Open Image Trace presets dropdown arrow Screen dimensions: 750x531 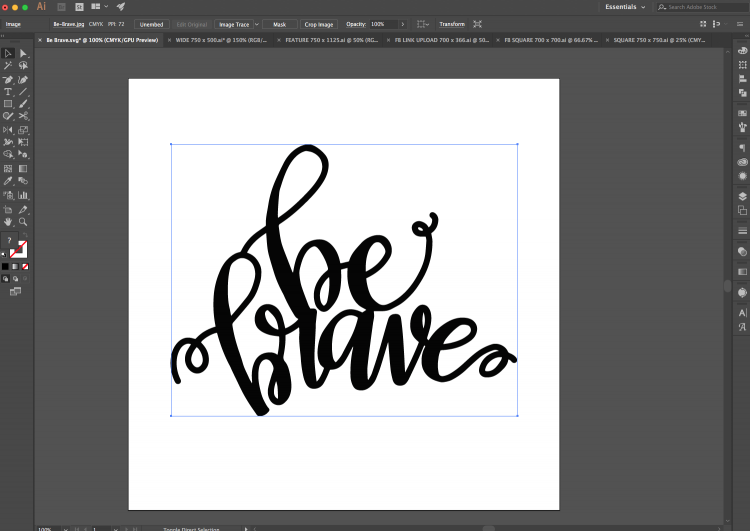[x=257, y=24]
